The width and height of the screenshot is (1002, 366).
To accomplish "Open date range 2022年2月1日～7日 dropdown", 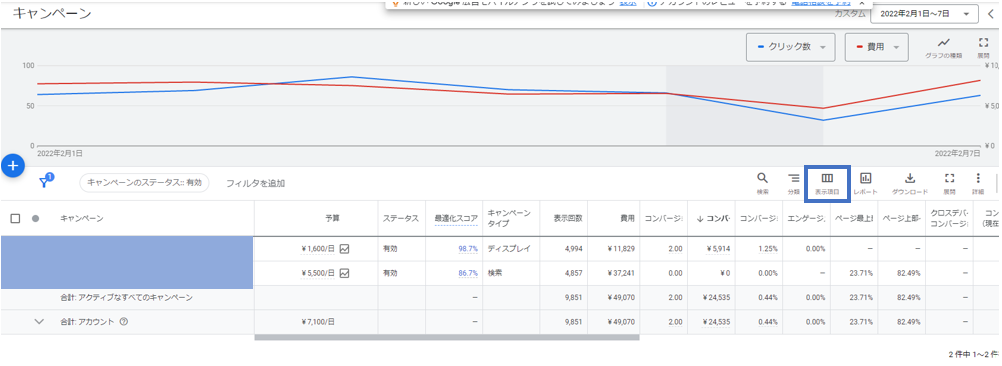I will click(x=924, y=13).
